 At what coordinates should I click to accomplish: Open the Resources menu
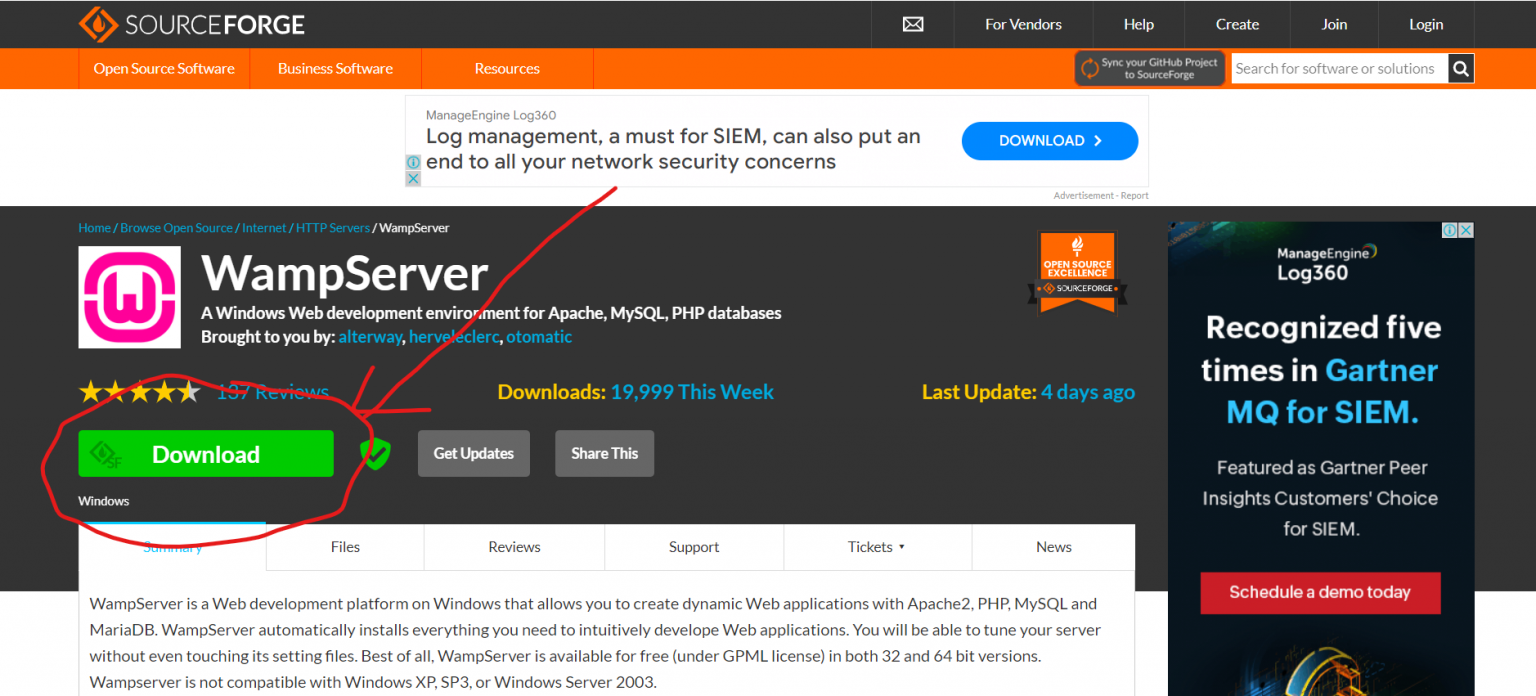point(506,68)
